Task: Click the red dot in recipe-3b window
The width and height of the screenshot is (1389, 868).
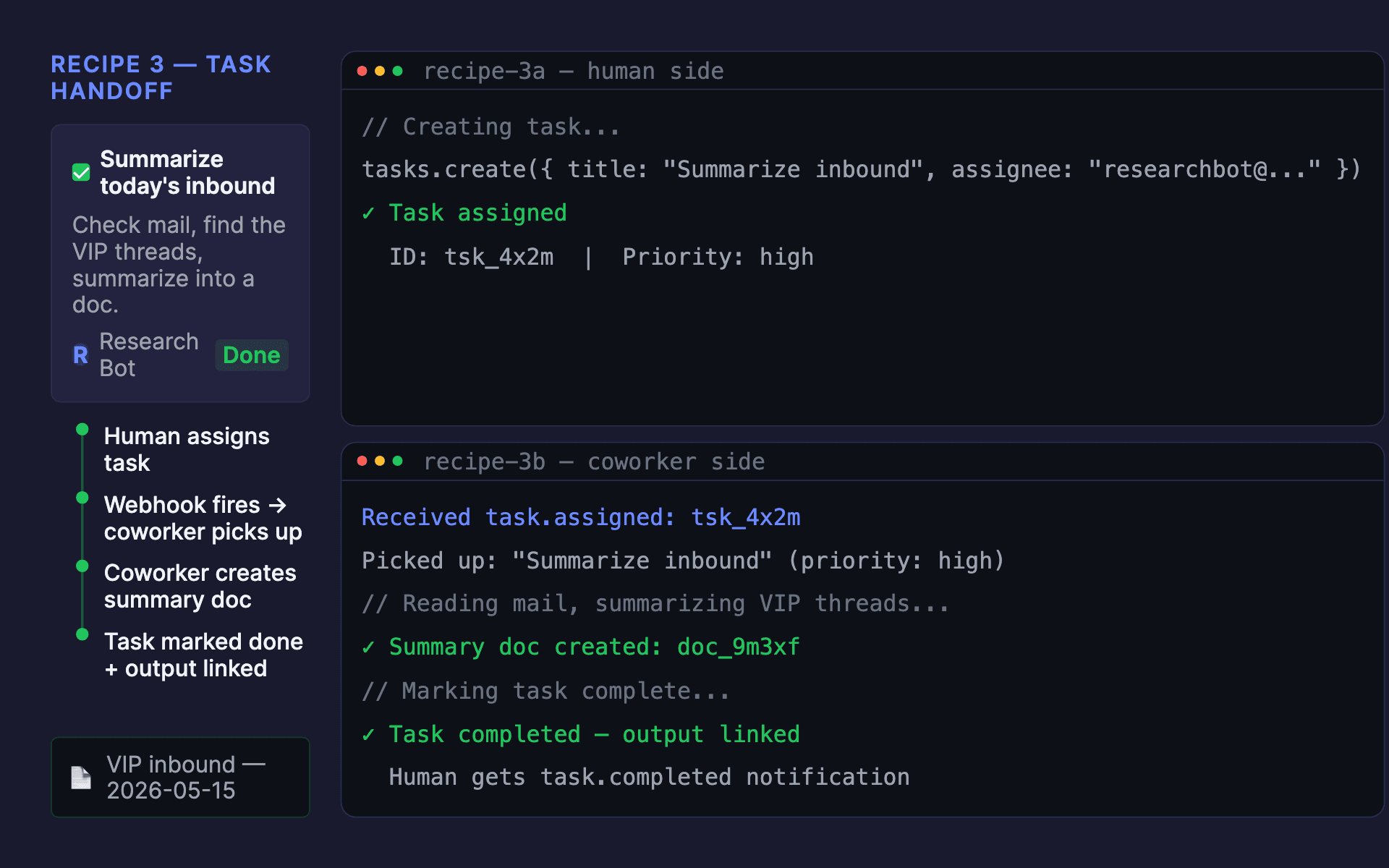Action: [x=362, y=461]
